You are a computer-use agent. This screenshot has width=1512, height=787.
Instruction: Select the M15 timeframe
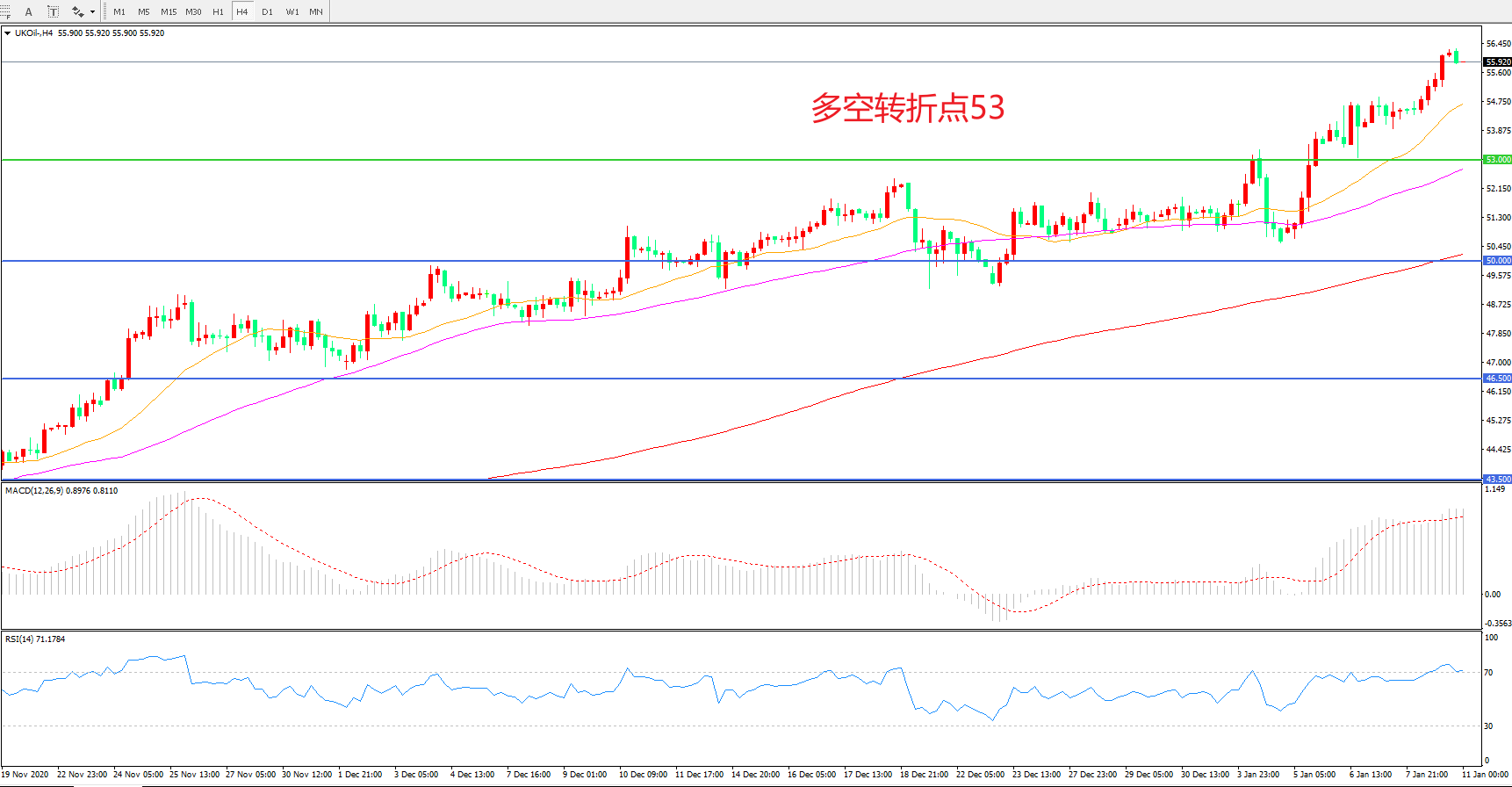[169, 11]
